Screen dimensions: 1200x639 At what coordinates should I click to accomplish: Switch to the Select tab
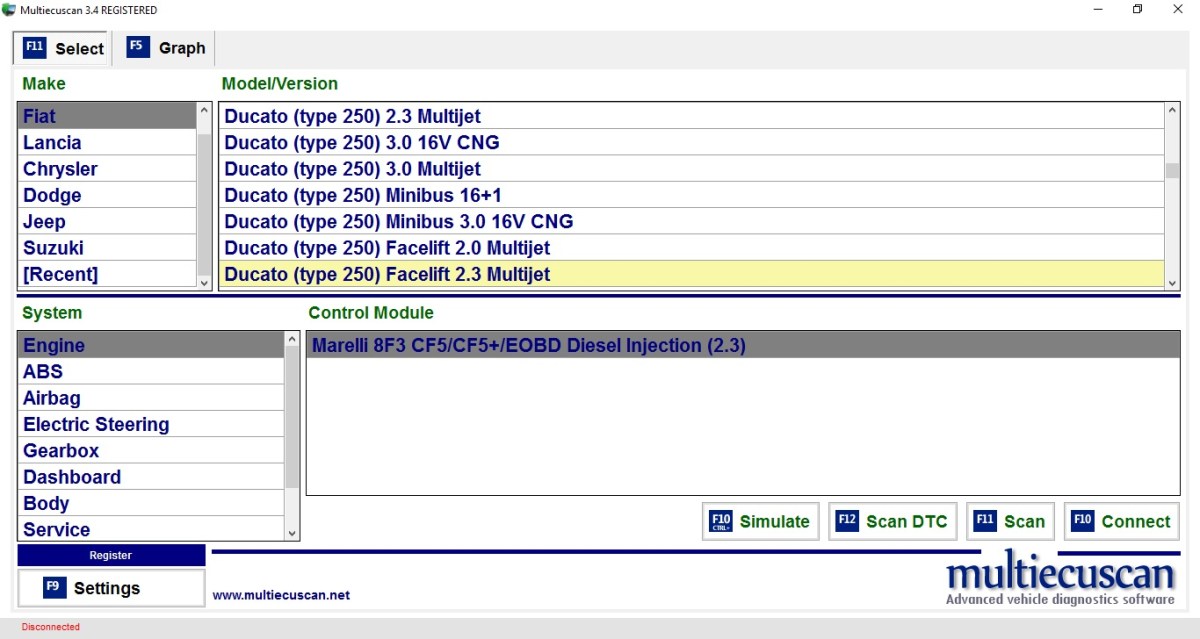[x=63, y=48]
